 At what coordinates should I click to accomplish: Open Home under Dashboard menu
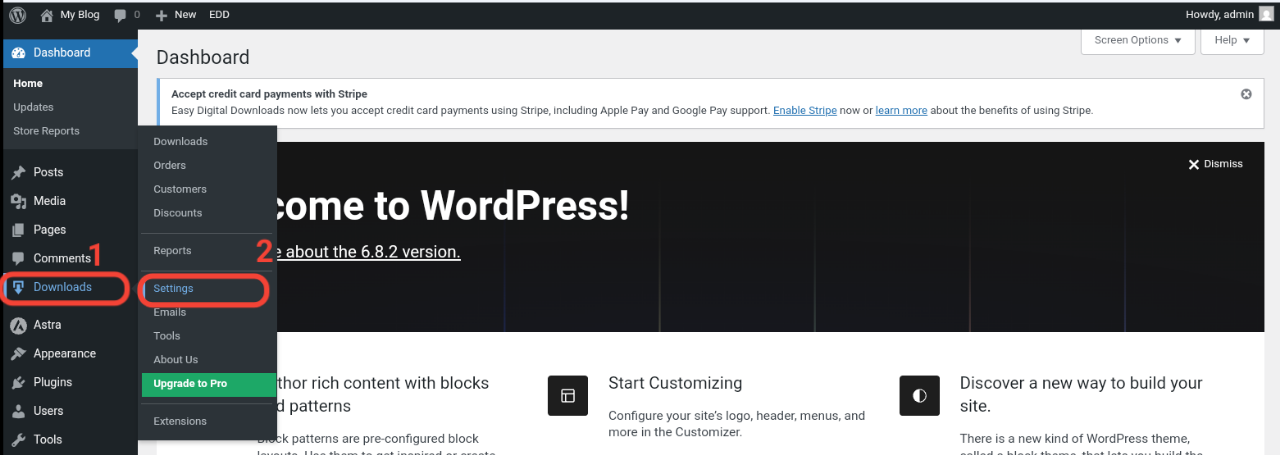point(28,83)
